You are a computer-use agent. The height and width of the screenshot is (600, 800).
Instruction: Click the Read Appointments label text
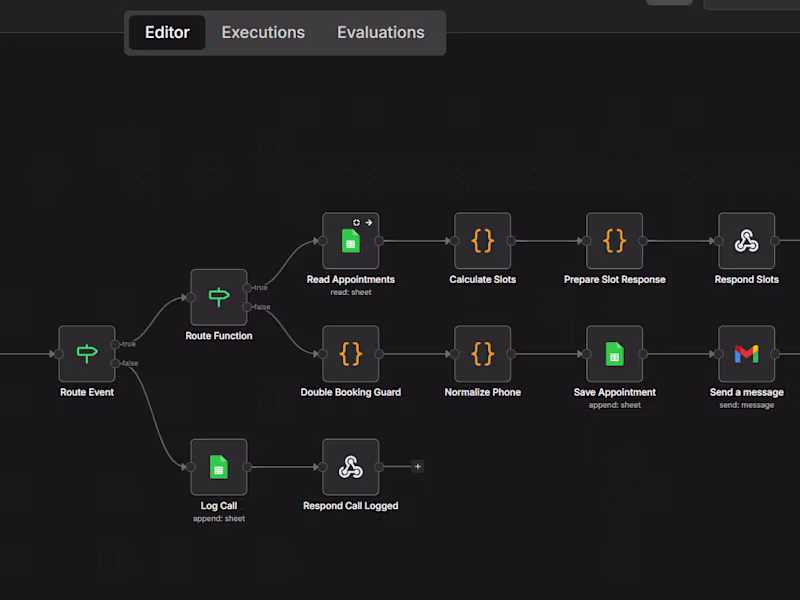tap(351, 280)
